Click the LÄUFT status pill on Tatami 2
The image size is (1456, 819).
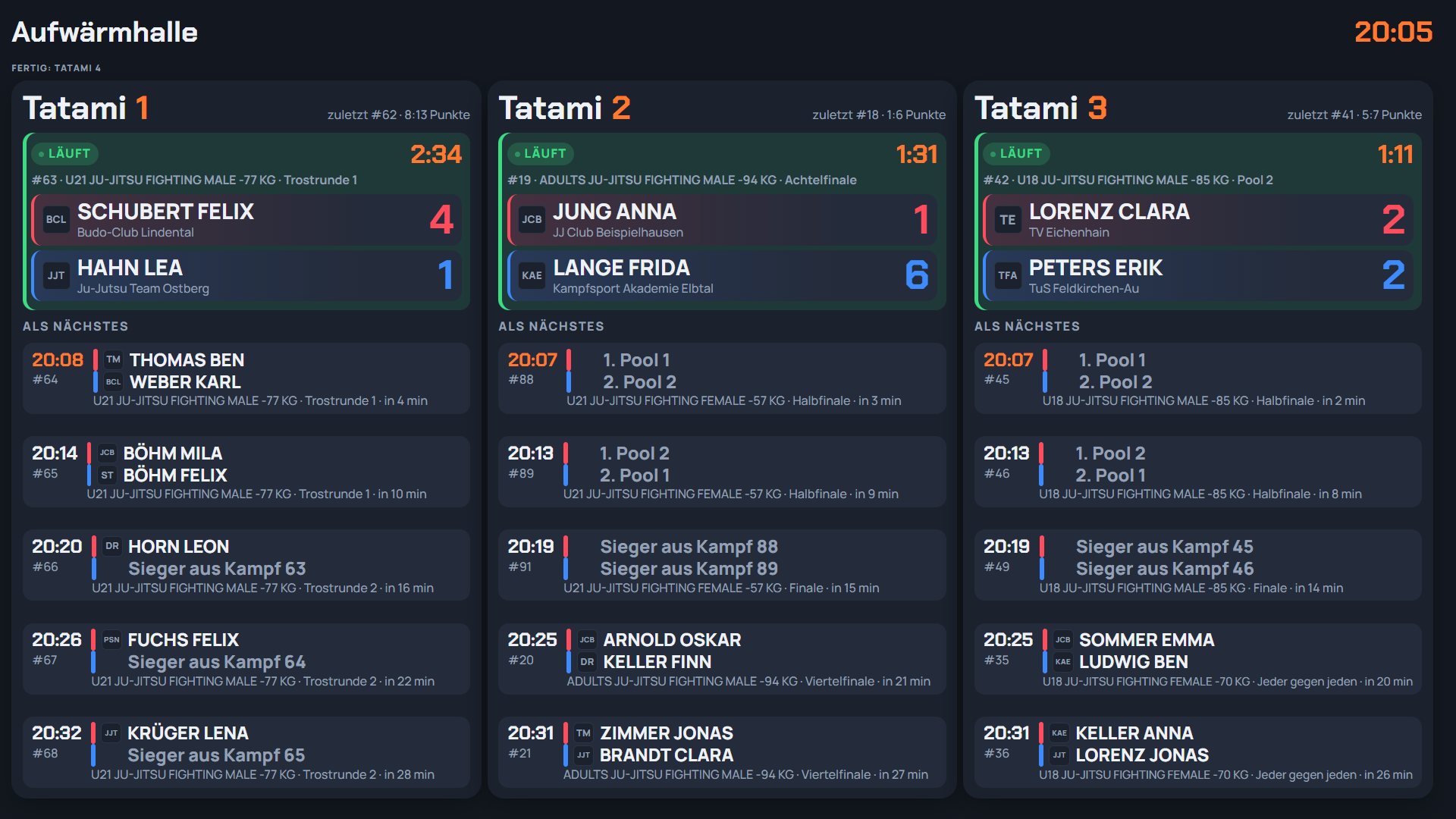click(541, 154)
